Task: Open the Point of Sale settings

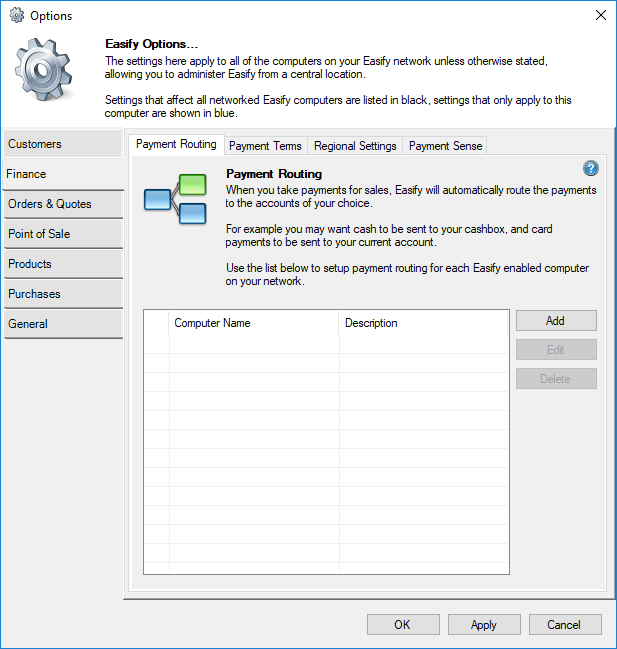Action: click(x=63, y=234)
